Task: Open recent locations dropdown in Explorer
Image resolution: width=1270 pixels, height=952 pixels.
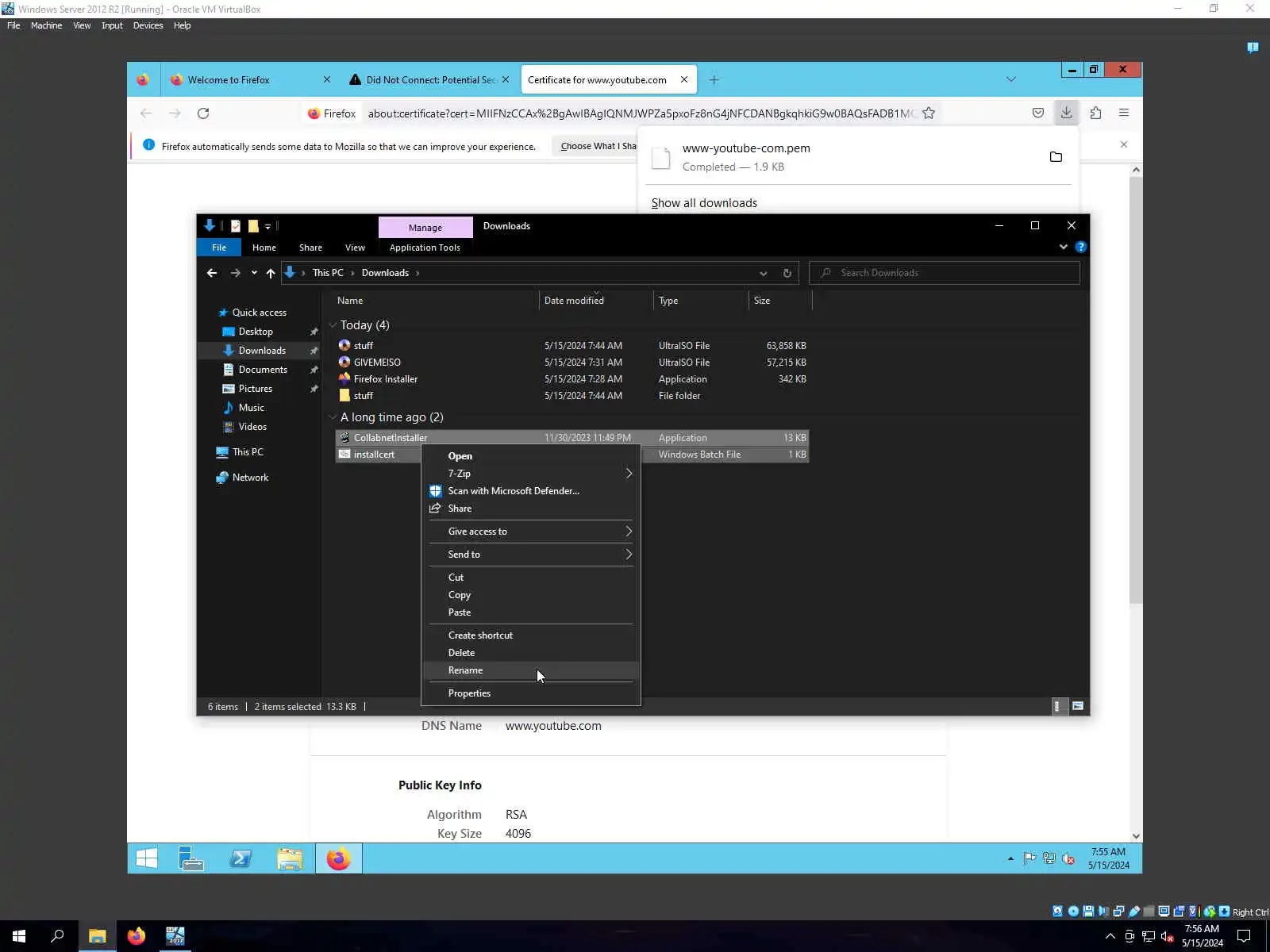Action: [254, 273]
